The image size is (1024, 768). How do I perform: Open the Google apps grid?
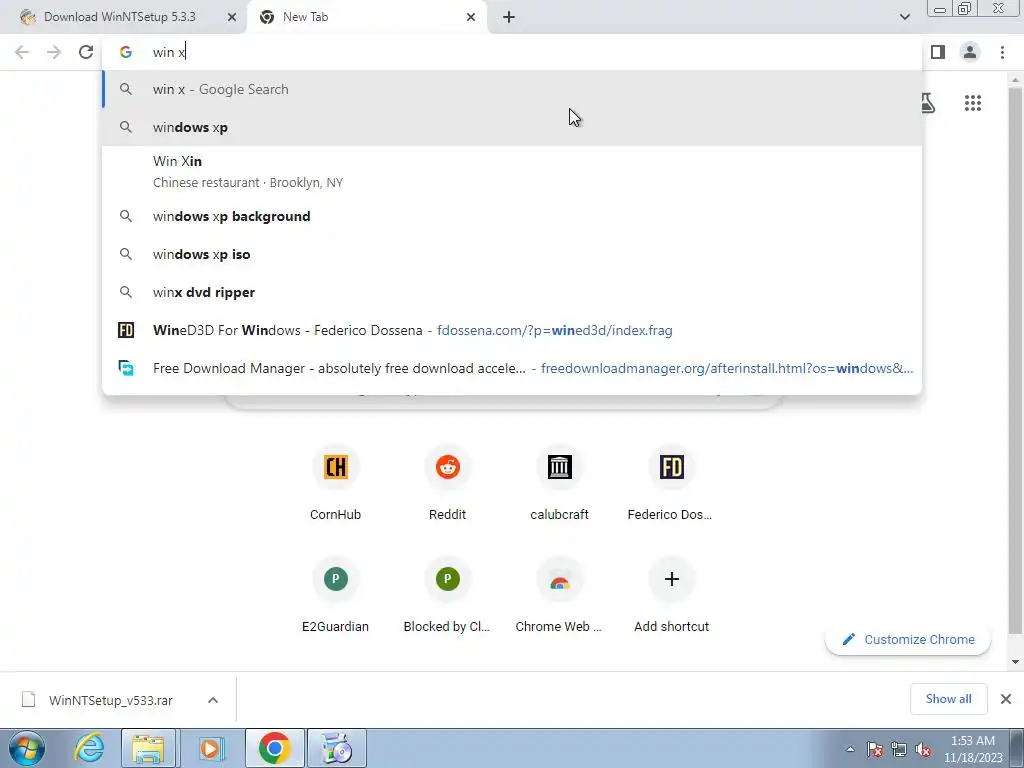pyautogui.click(x=972, y=103)
